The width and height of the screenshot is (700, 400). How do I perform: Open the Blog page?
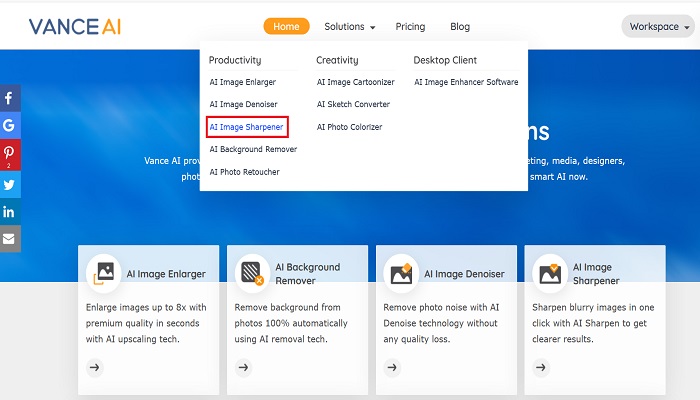pos(460,27)
